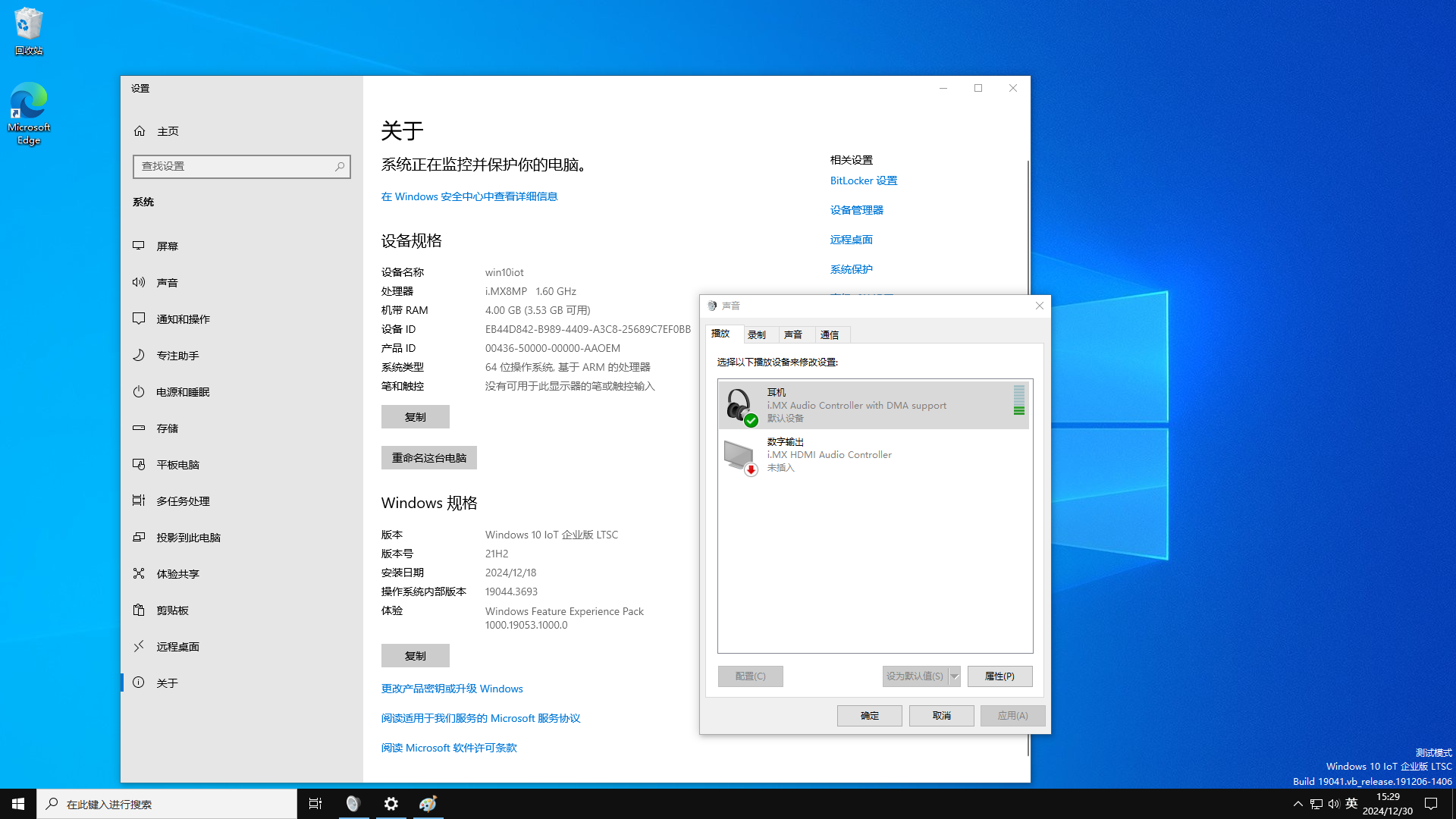Click the taskbar search box
The width and height of the screenshot is (1456, 819).
coord(167,804)
